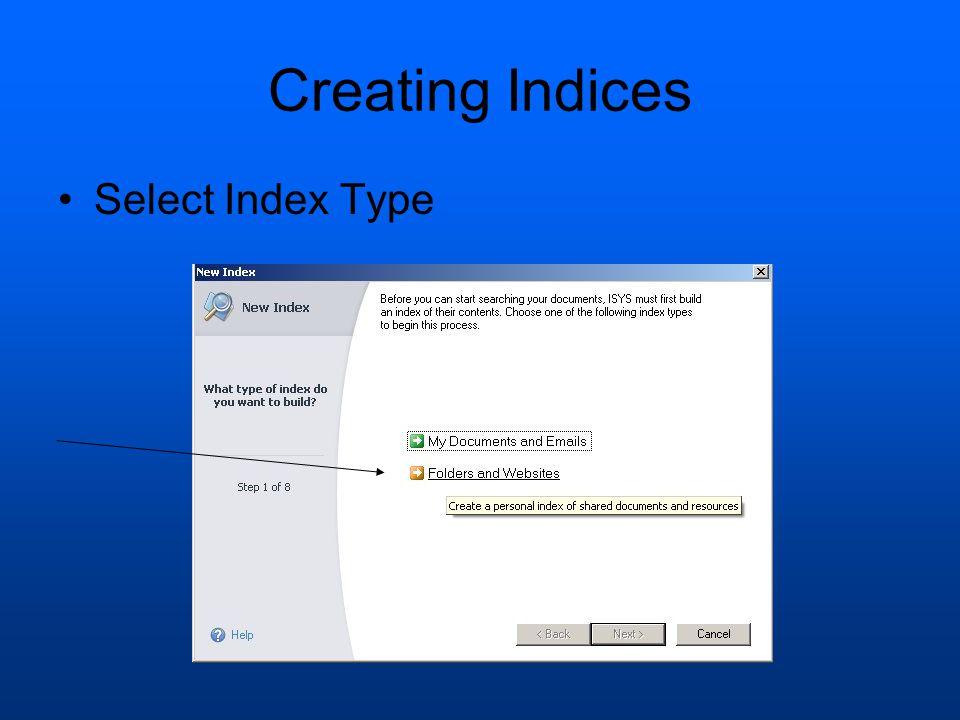Cancel the New Index wizard
The width and height of the screenshot is (960, 720).
713,634
